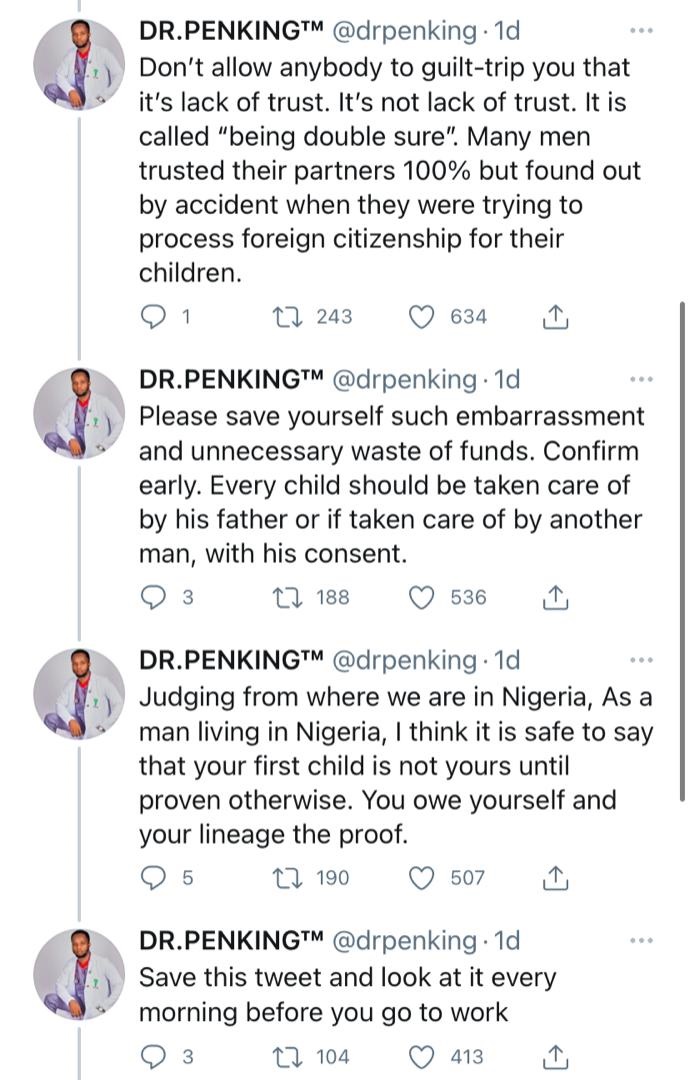The image size is (690, 1080).
Task: Retweet the tweet with 188 retweets
Action: coord(284,598)
